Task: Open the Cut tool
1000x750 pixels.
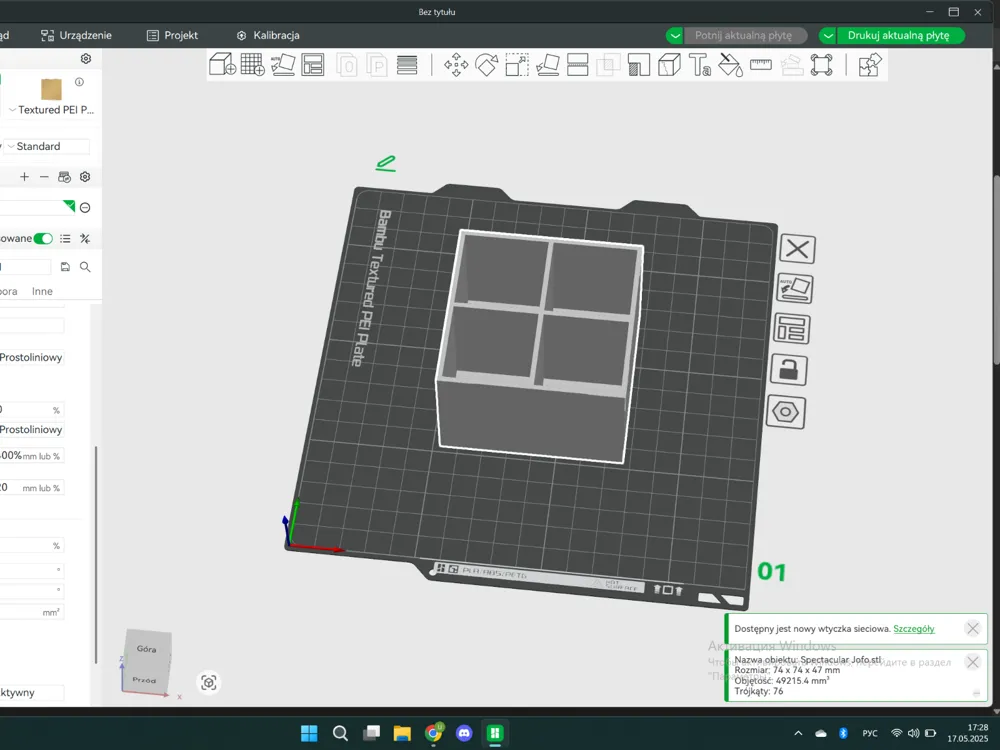Action: tap(578, 65)
